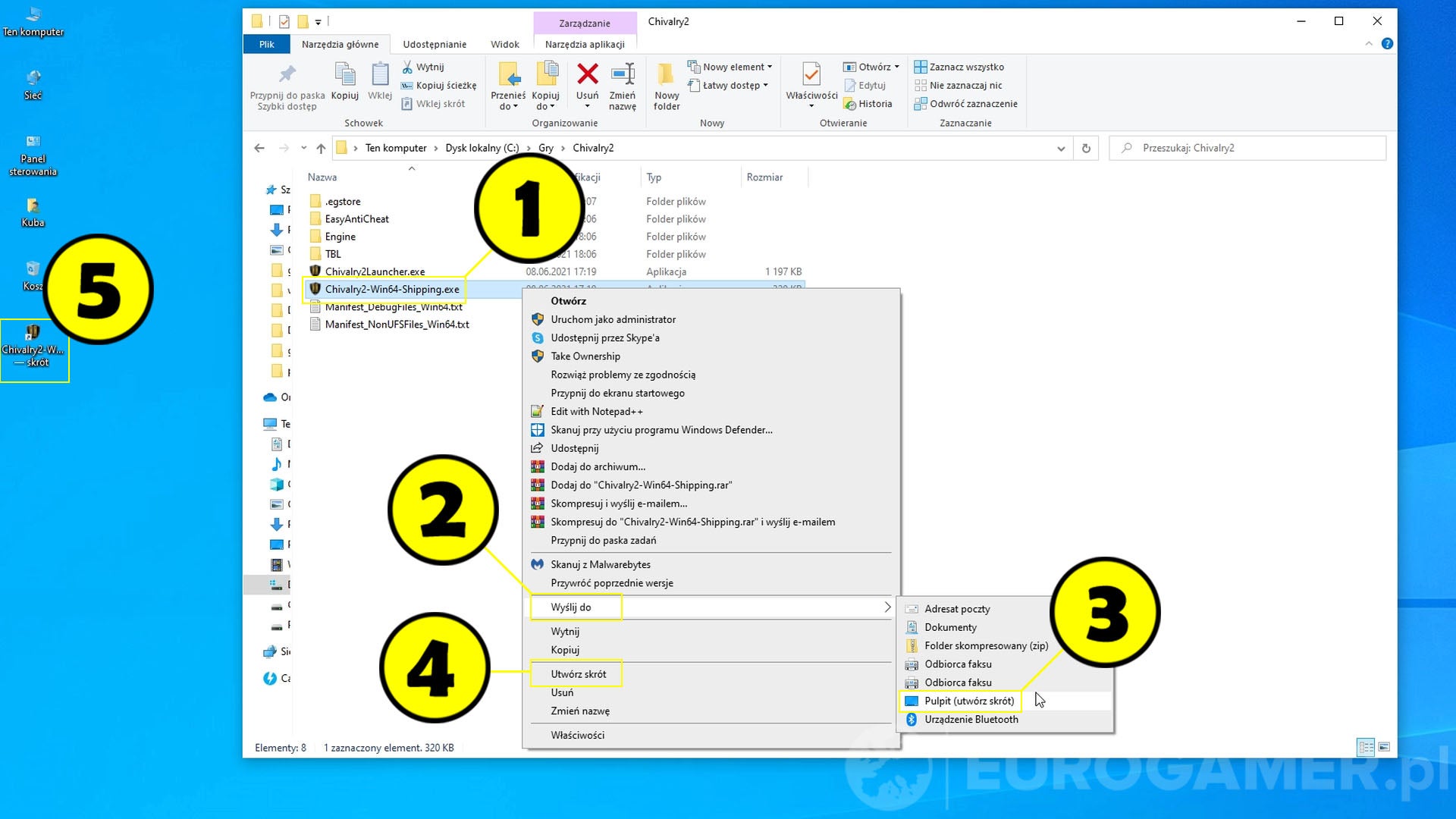Click the Refresh button beside the address bar
1456x819 pixels.
tap(1086, 148)
